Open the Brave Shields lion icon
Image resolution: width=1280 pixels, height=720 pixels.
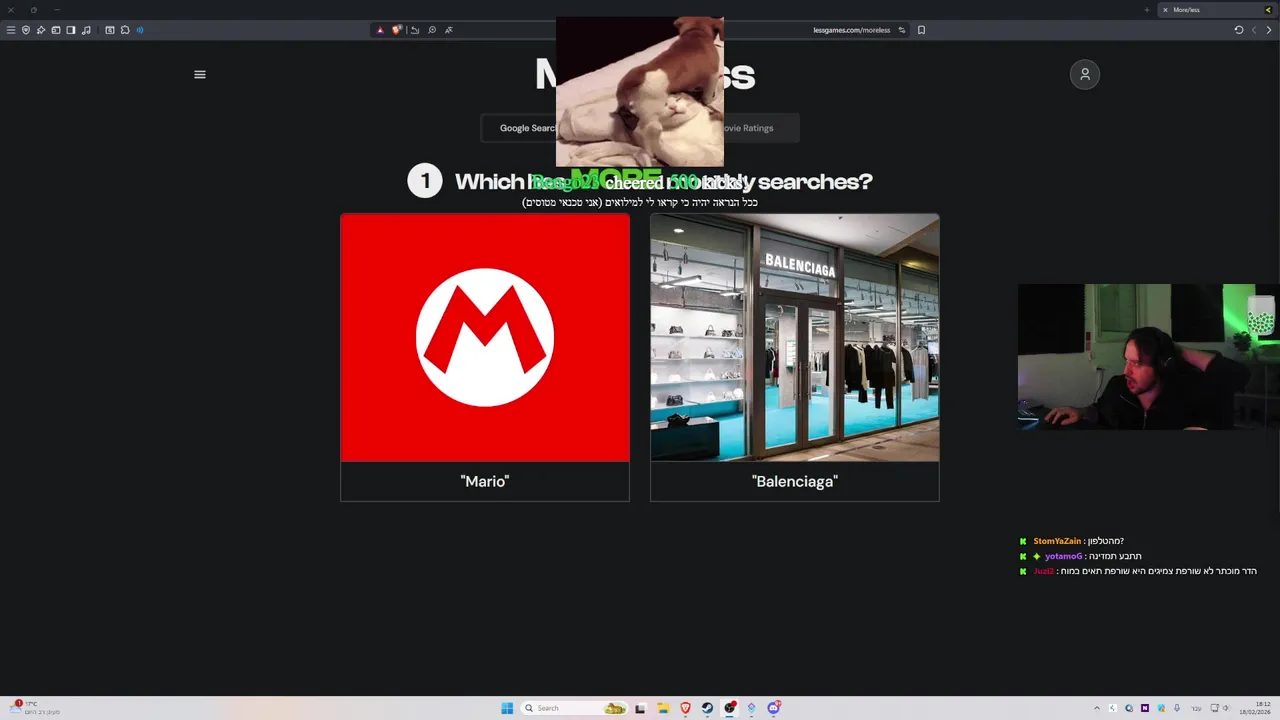click(397, 30)
